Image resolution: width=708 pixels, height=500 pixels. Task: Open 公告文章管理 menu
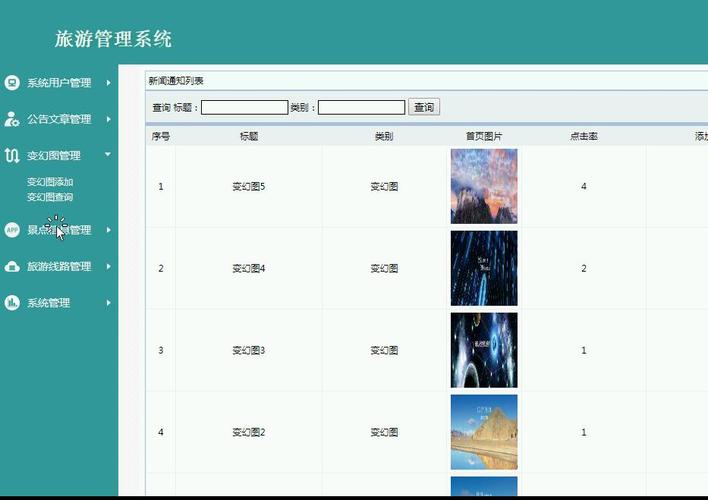[x=59, y=119]
